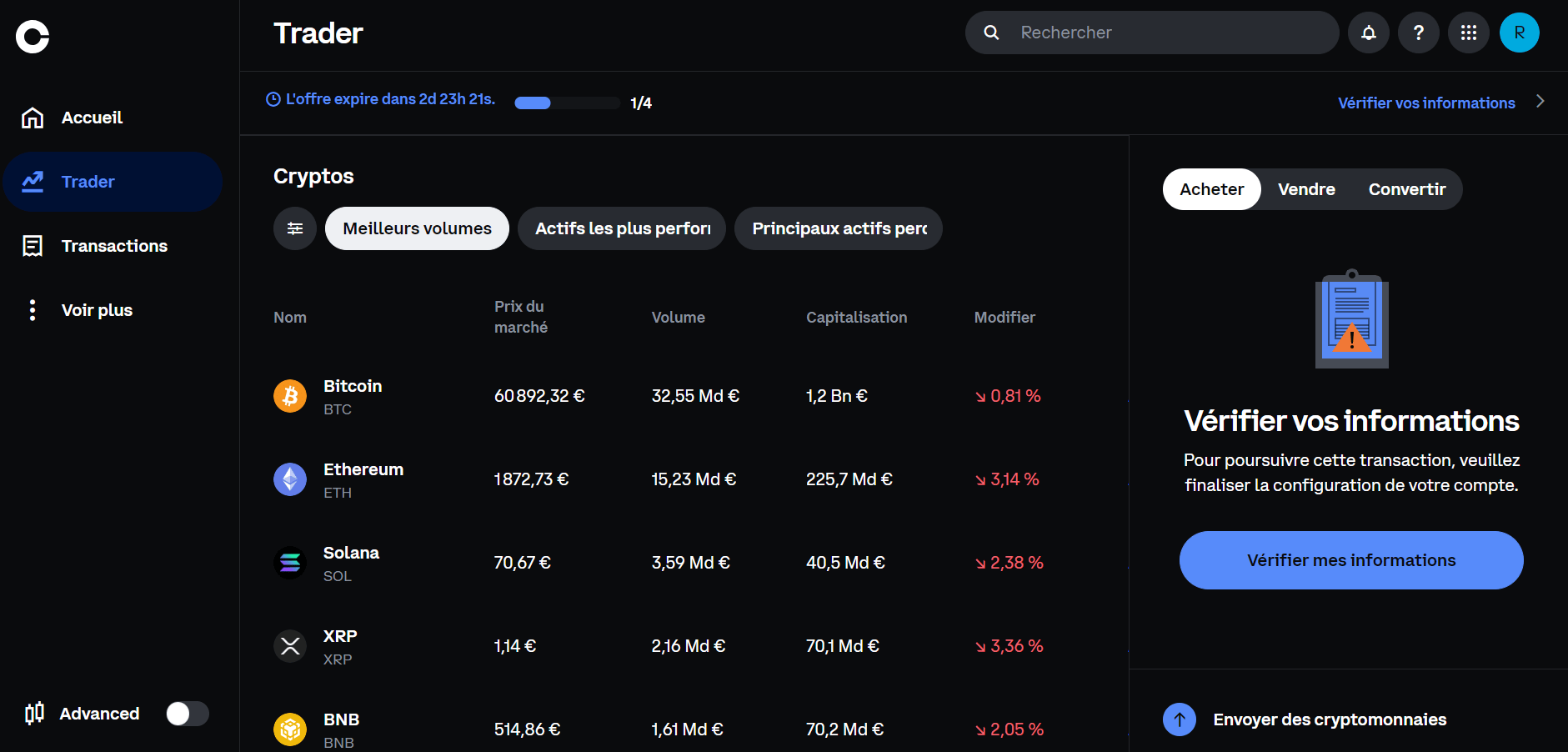Select the Actifs les plus performants filter chip

[x=621, y=228]
